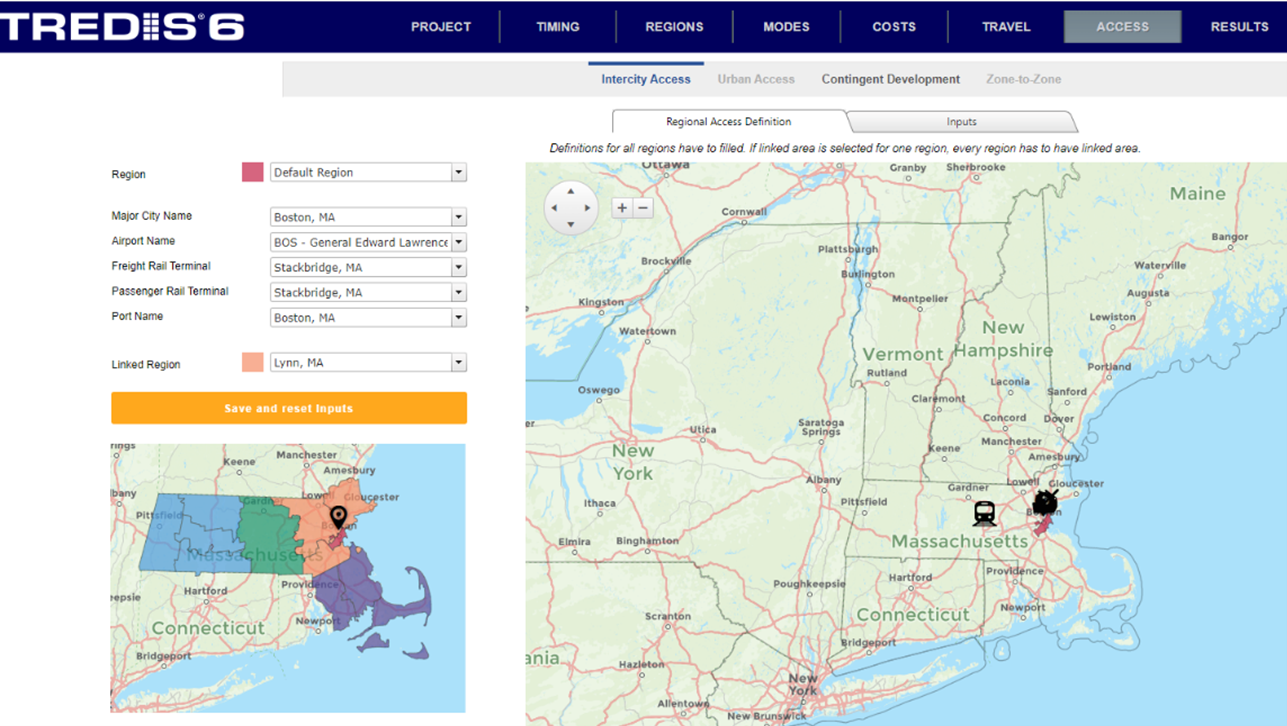Pan the map right with the arrow
The height and width of the screenshot is (726, 1287).
pos(588,208)
